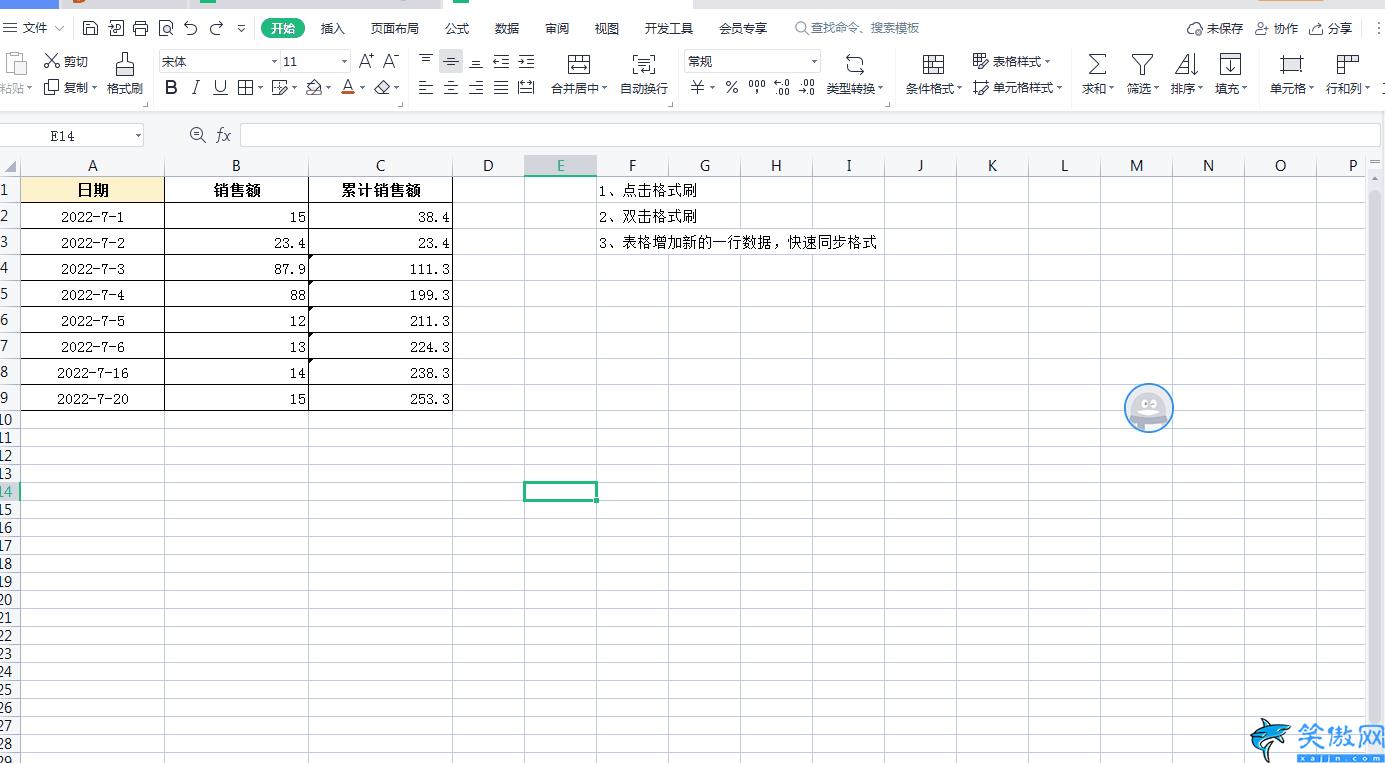Click the fx insert function icon
This screenshot has width=1385, height=763.
tap(224, 135)
